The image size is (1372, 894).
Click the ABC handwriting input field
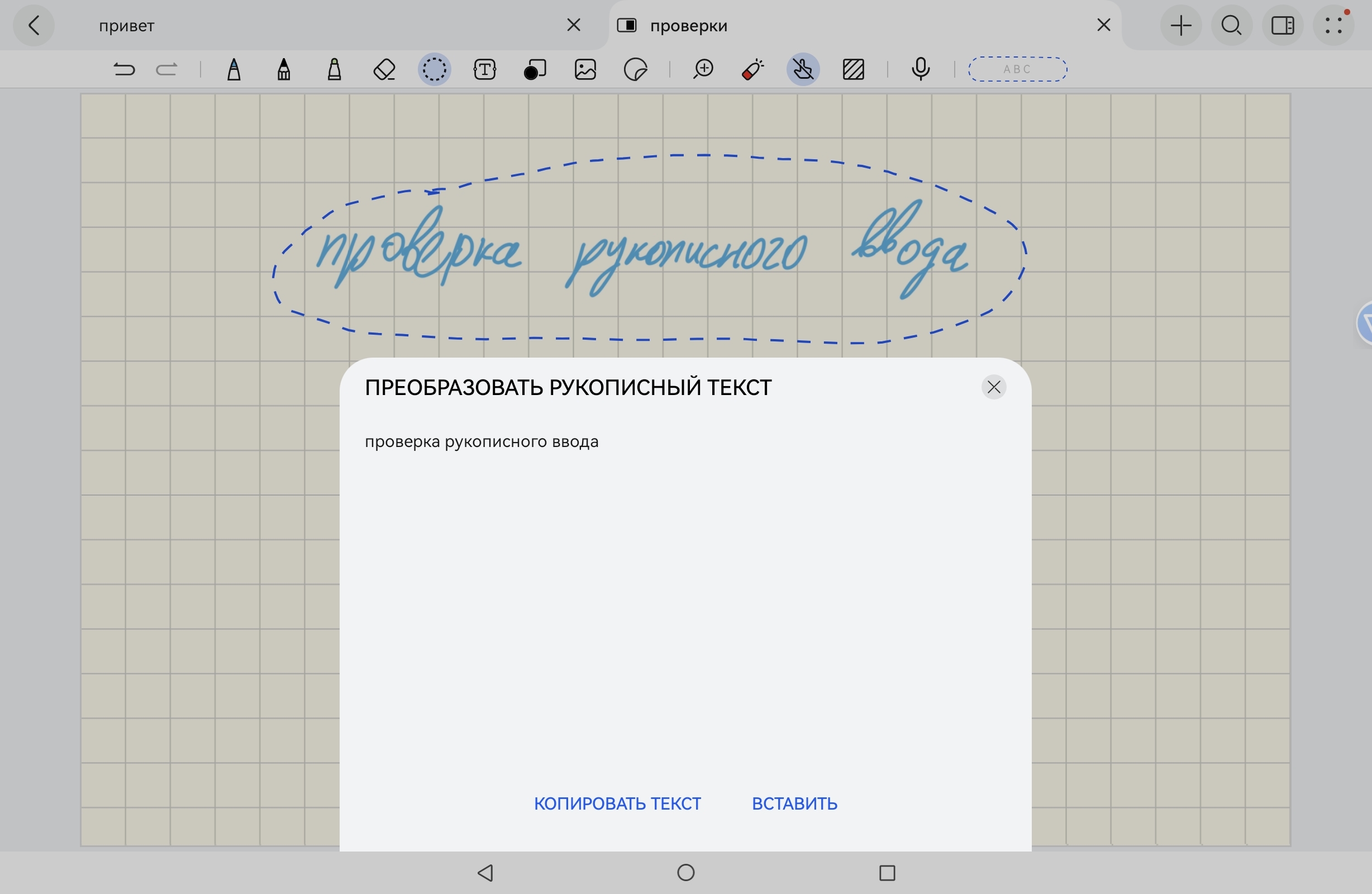1017,70
